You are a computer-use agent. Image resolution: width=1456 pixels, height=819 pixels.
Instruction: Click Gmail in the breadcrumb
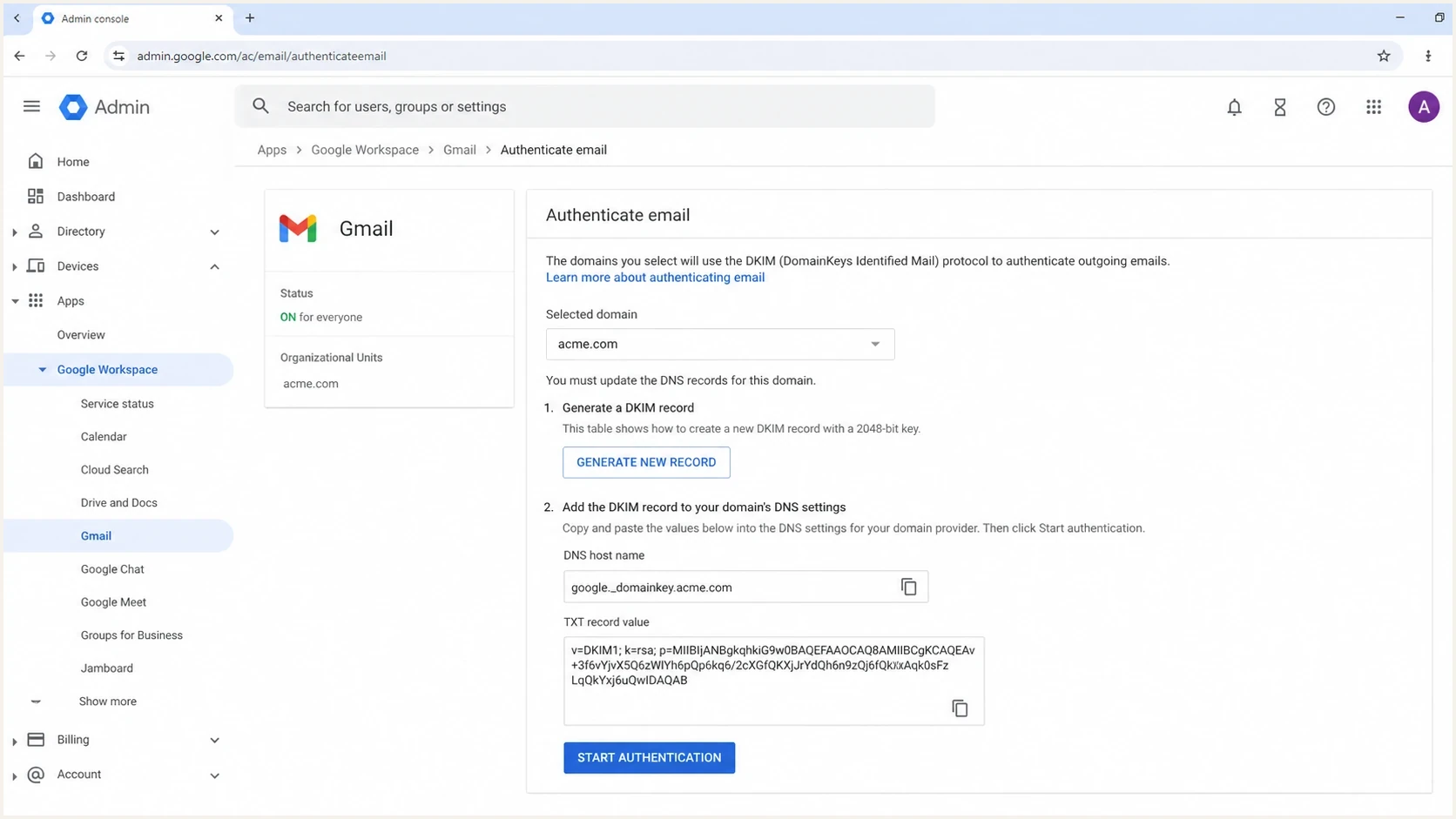(460, 150)
